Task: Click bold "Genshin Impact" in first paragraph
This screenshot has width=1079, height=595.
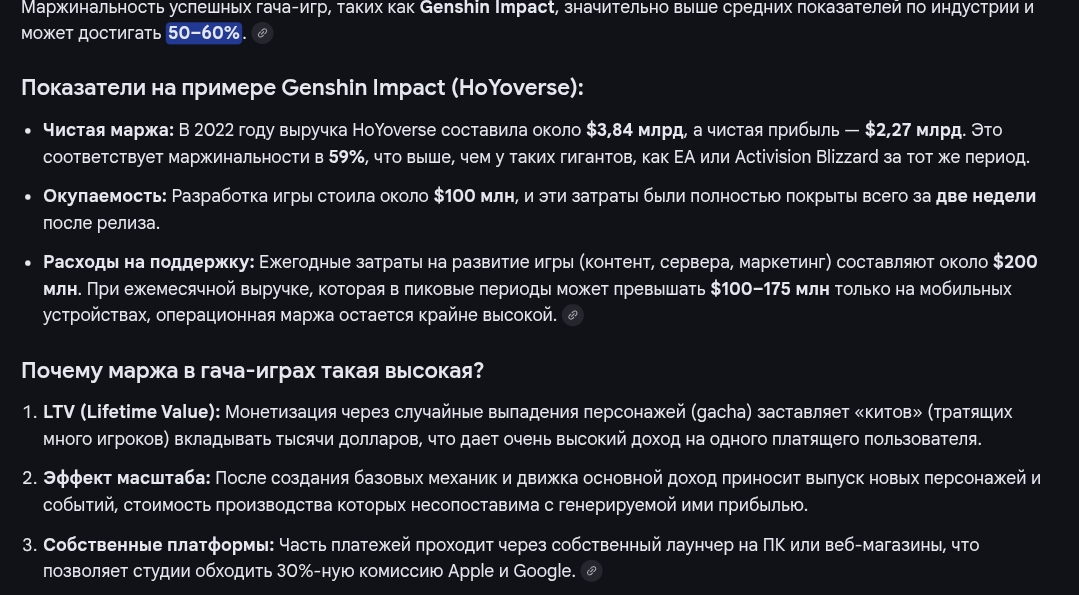Action: click(x=486, y=8)
